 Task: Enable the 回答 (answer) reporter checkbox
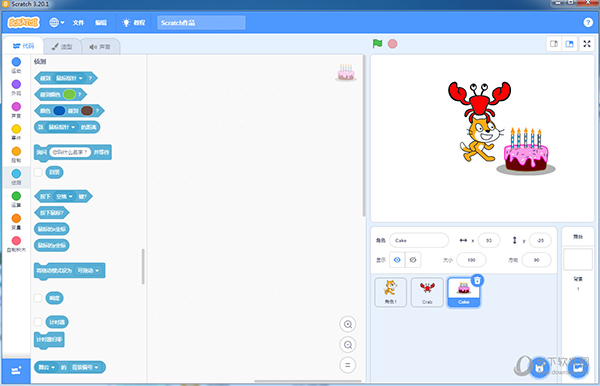coord(38,172)
